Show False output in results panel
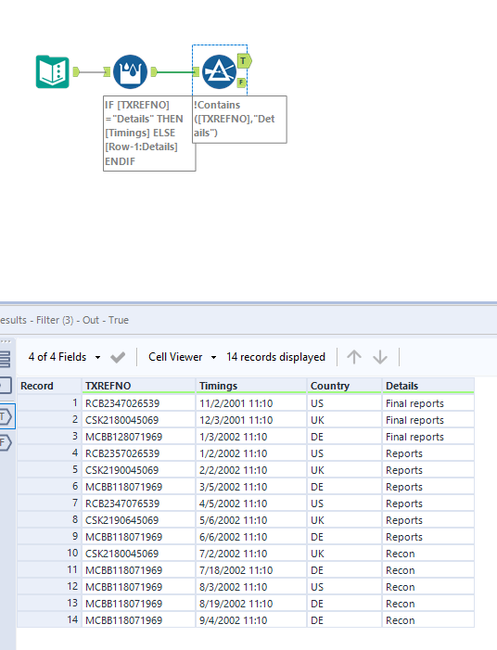The height and width of the screenshot is (650, 497). [6, 442]
